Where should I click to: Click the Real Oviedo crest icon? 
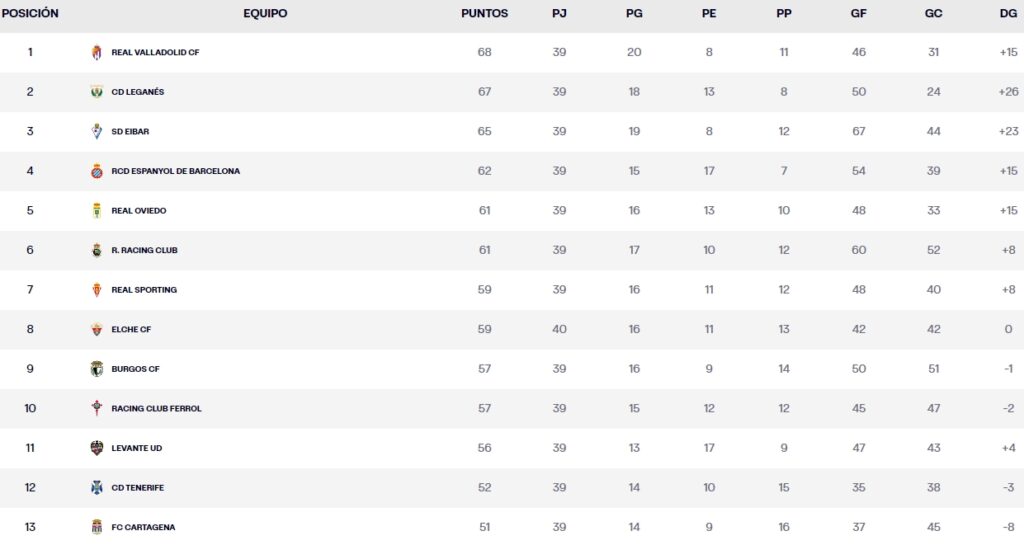(97, 211)
